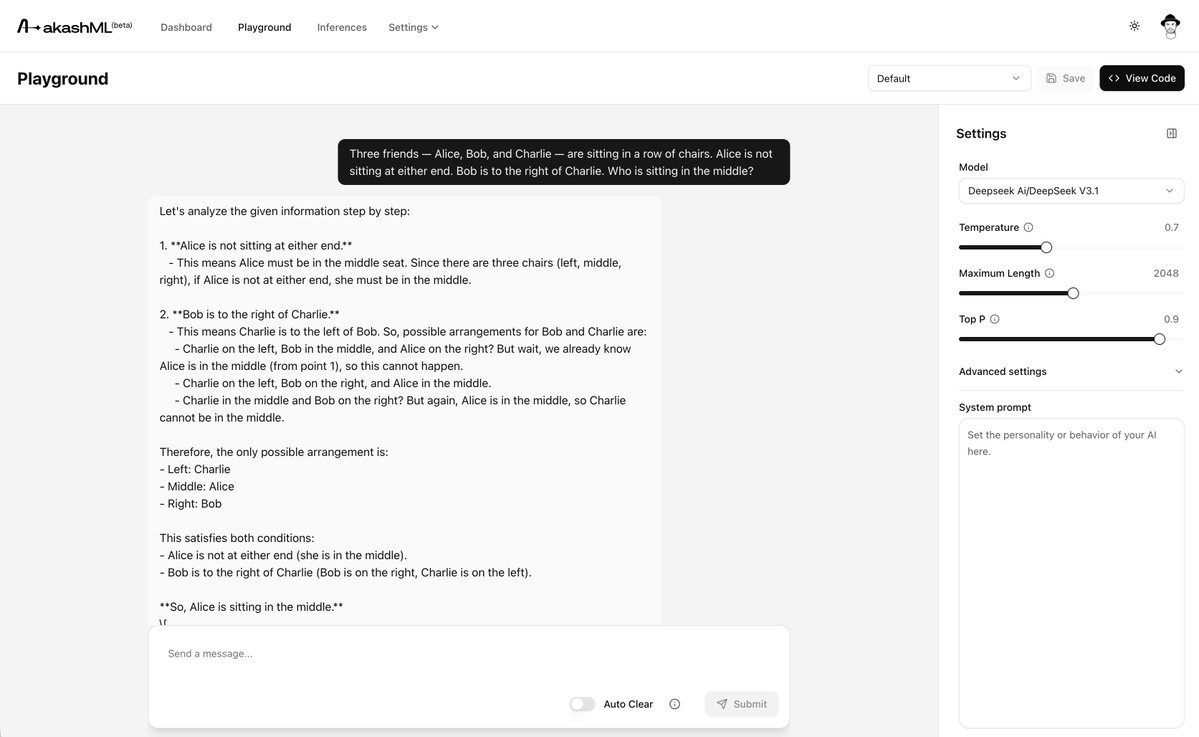This screenshot has width=1199, height=737.
Task: Click "This satisfies both conditions:" line
Action: (x=237, y=538)
